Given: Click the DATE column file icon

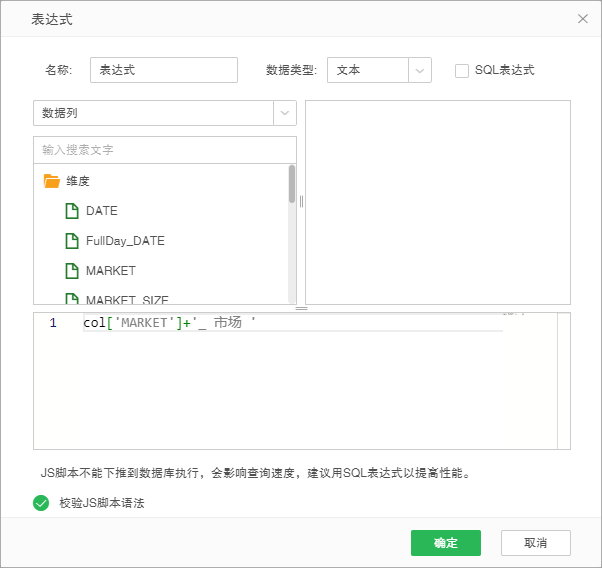Looking at the screenshot, I should (71, 211).
